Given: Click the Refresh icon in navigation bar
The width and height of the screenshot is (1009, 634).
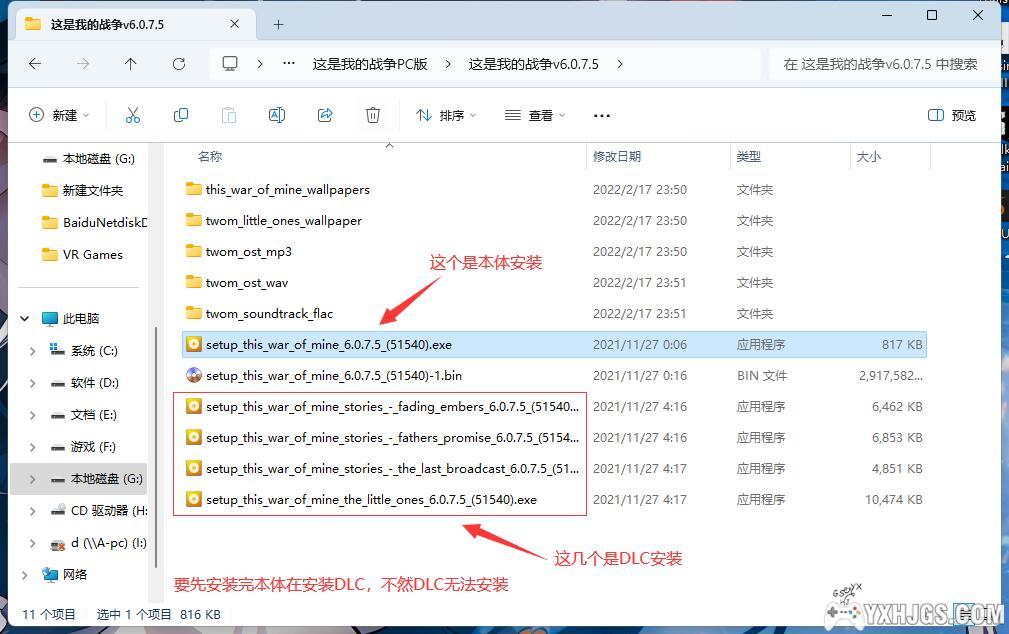Looking at the screenshot, I should coord(179,64).
